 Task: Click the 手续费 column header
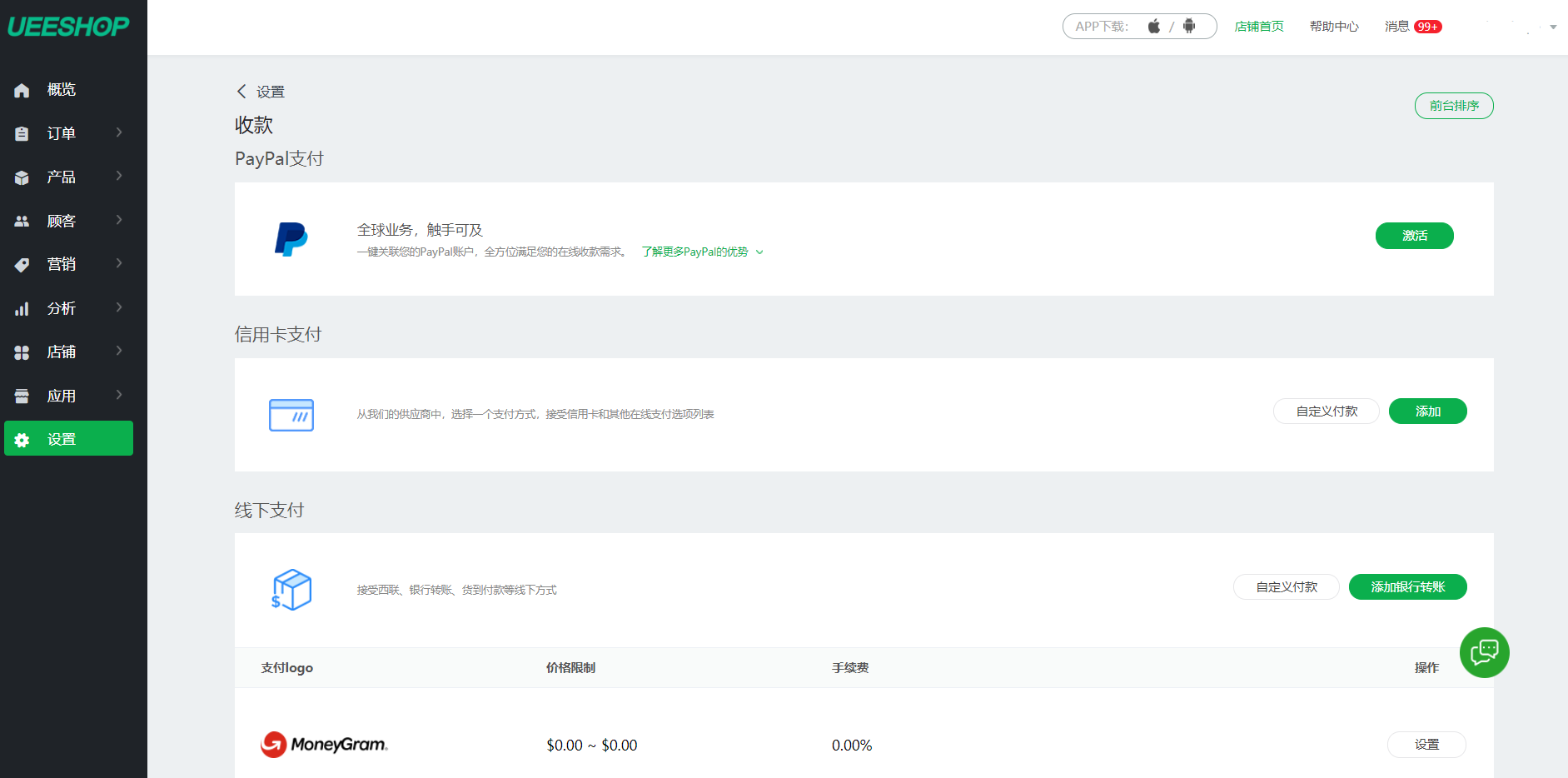tap(850, 668)
